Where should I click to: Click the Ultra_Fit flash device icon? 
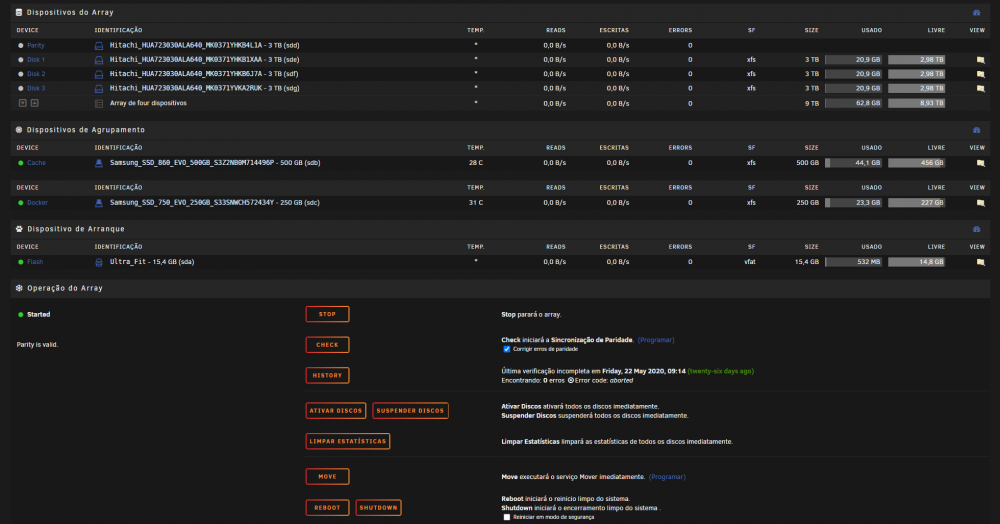[x=99, y=262]
